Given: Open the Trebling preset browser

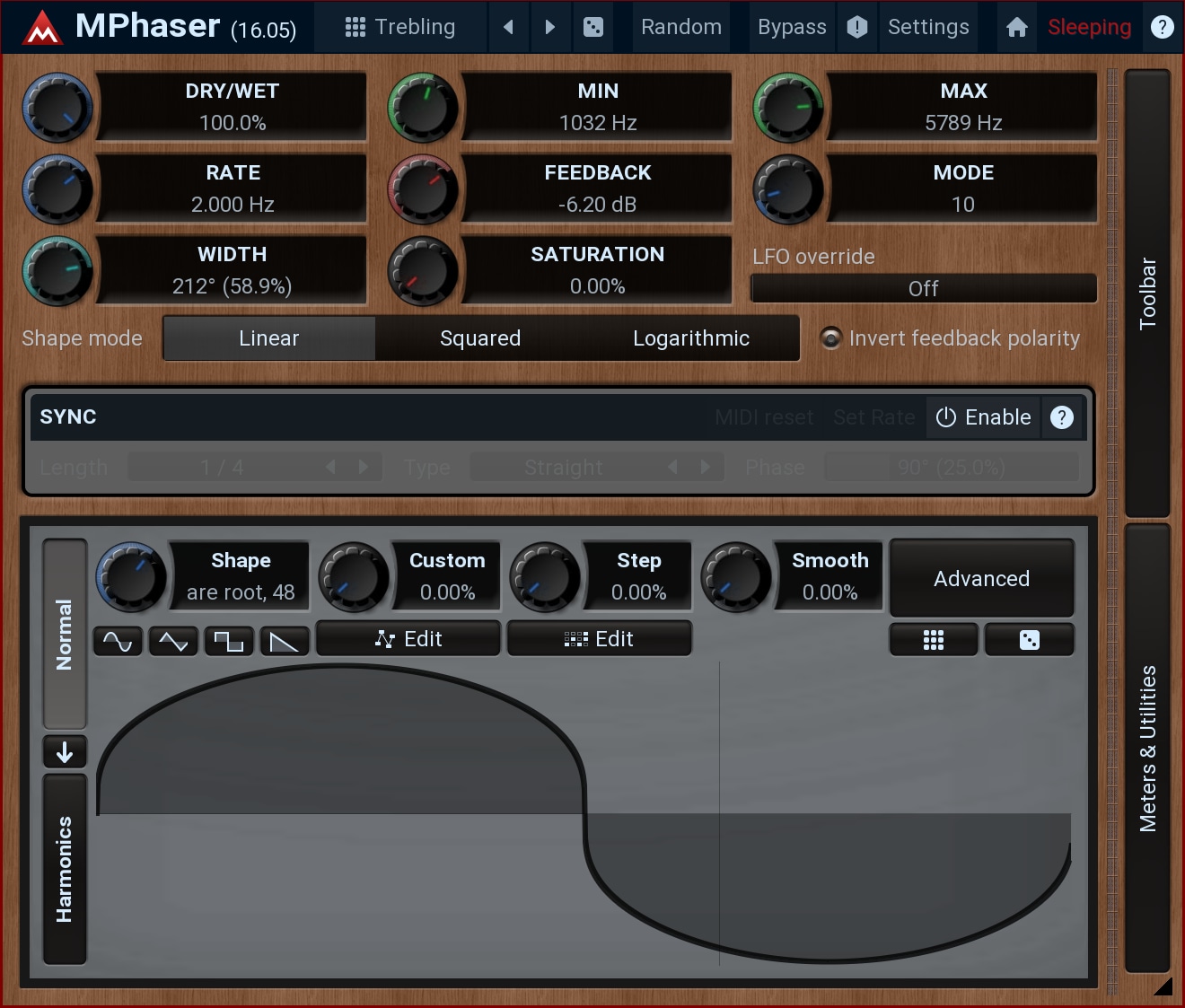Looking at the screenshot, I should pos(400,27).
